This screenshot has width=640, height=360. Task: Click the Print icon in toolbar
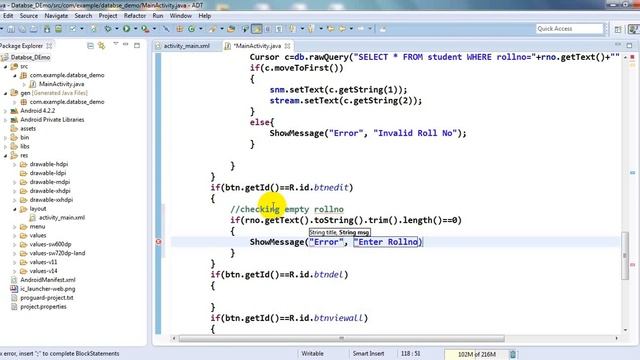34,29
